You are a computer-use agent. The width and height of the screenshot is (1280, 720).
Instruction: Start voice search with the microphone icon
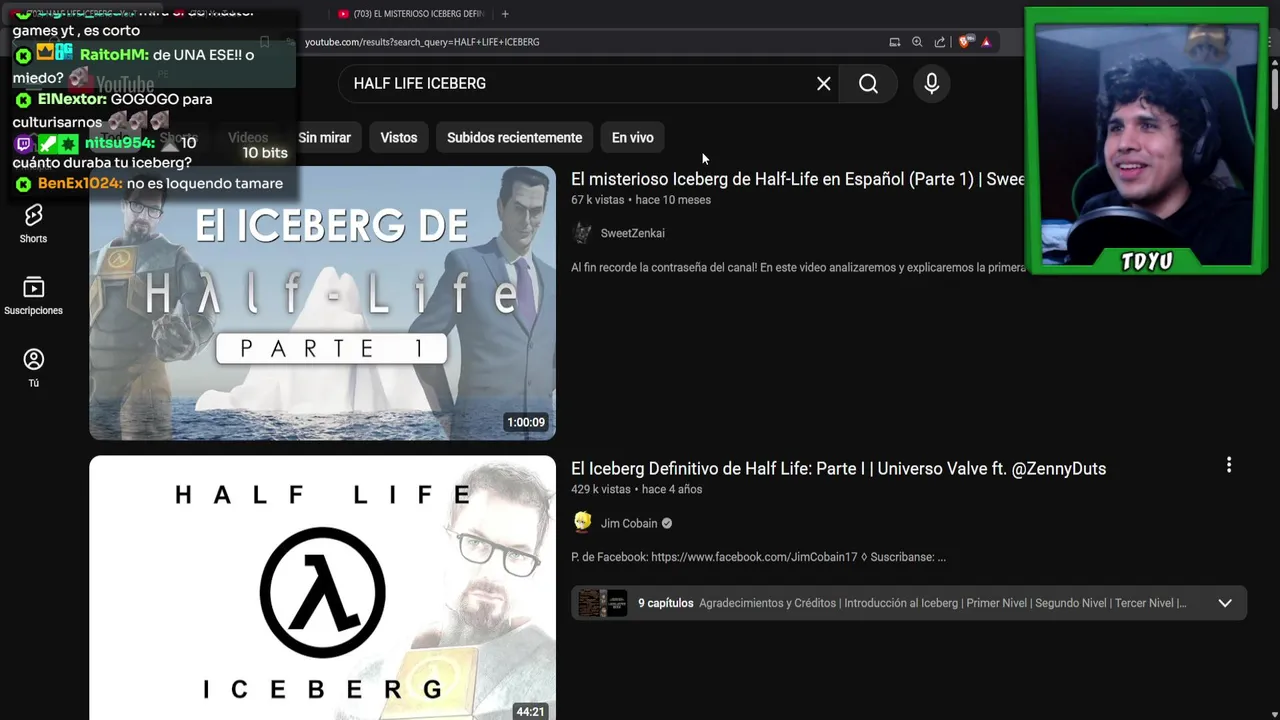click(931, 84)
